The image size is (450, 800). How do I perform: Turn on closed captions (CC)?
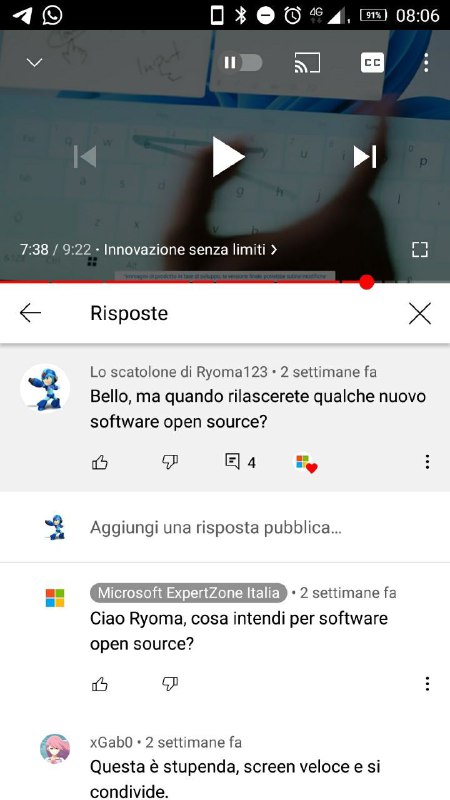372,63
